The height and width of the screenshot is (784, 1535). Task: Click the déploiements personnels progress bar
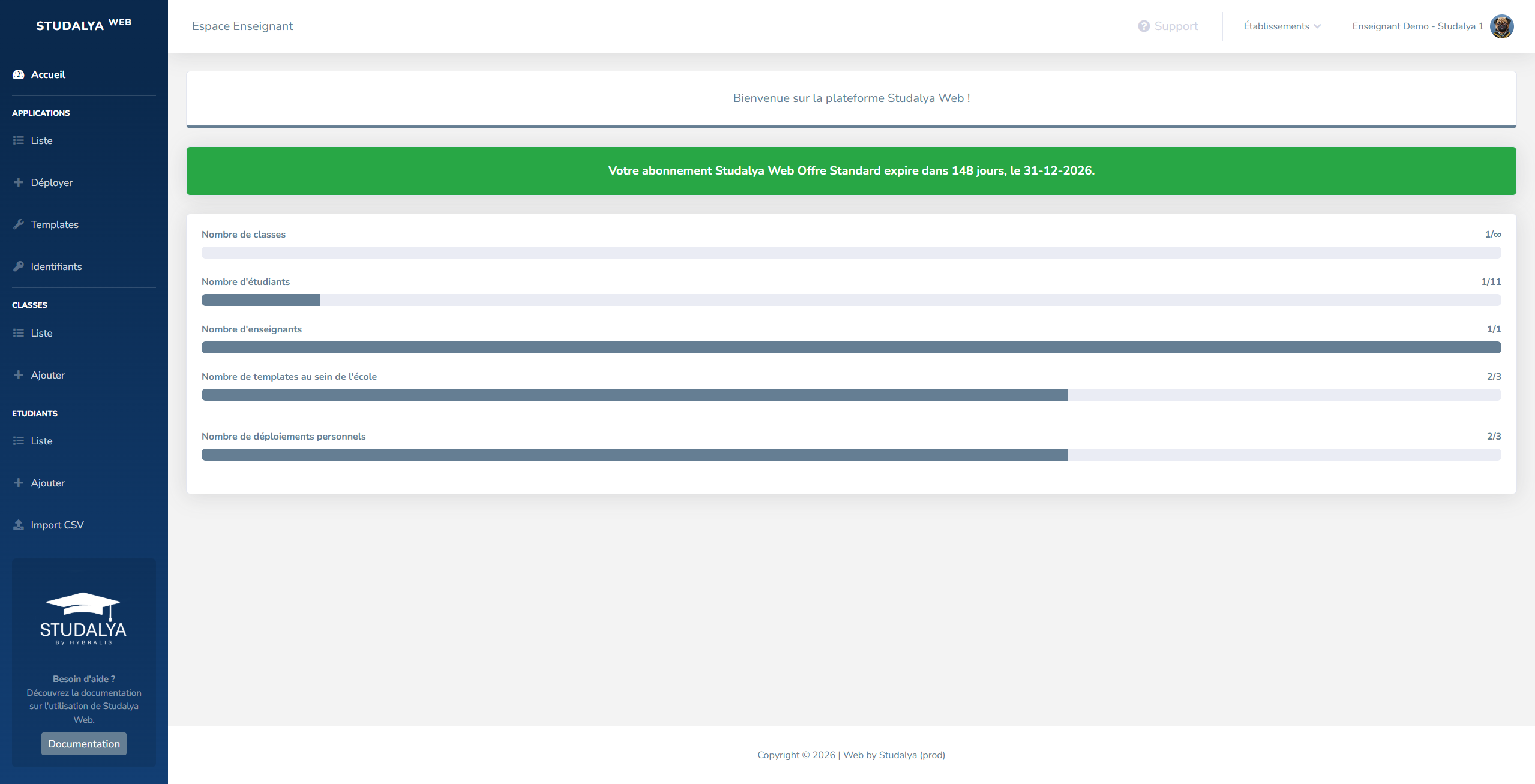pos(851,455)
